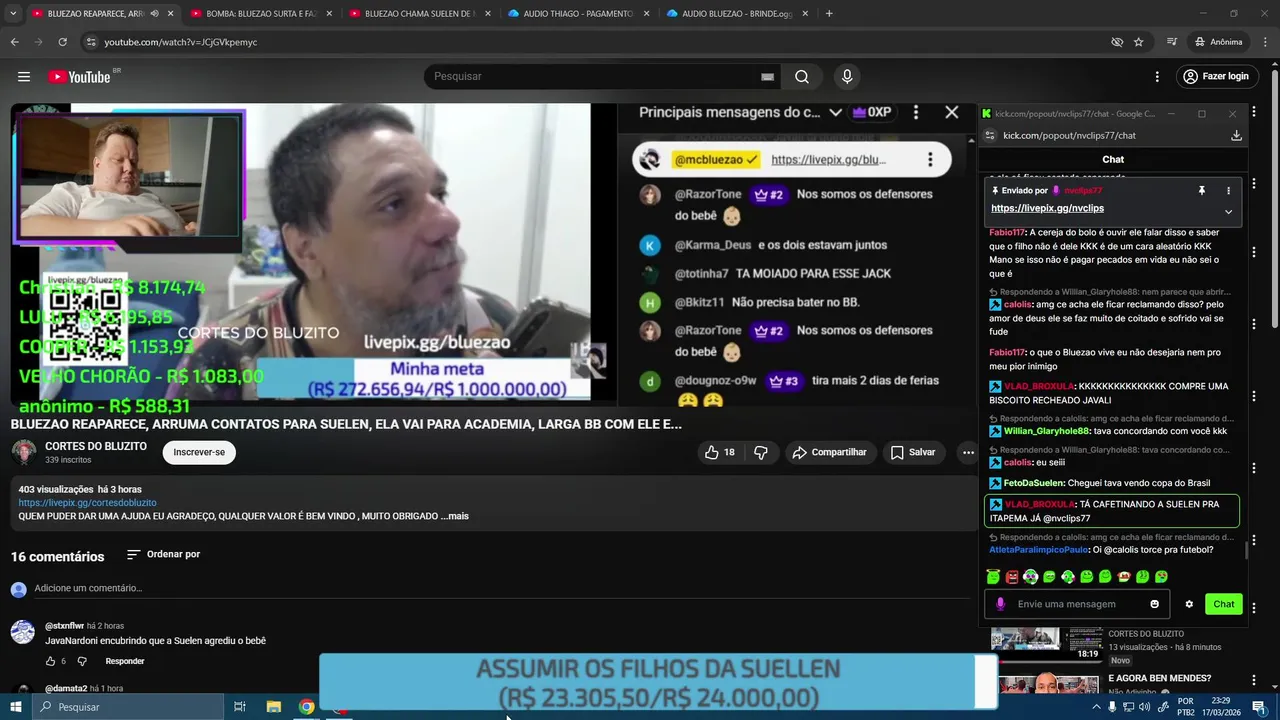Viewport: 1280px width, 720px height.
Task: Open more actions beside Salvar button
Action: click(x=968, y=452)
